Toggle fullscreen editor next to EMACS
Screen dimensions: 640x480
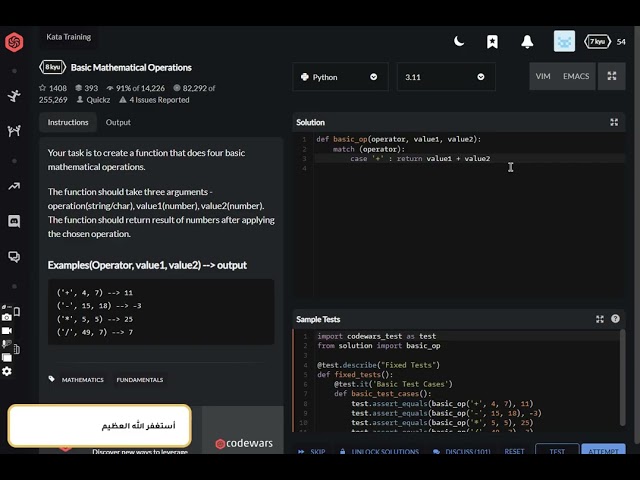[x=611, y=76]
